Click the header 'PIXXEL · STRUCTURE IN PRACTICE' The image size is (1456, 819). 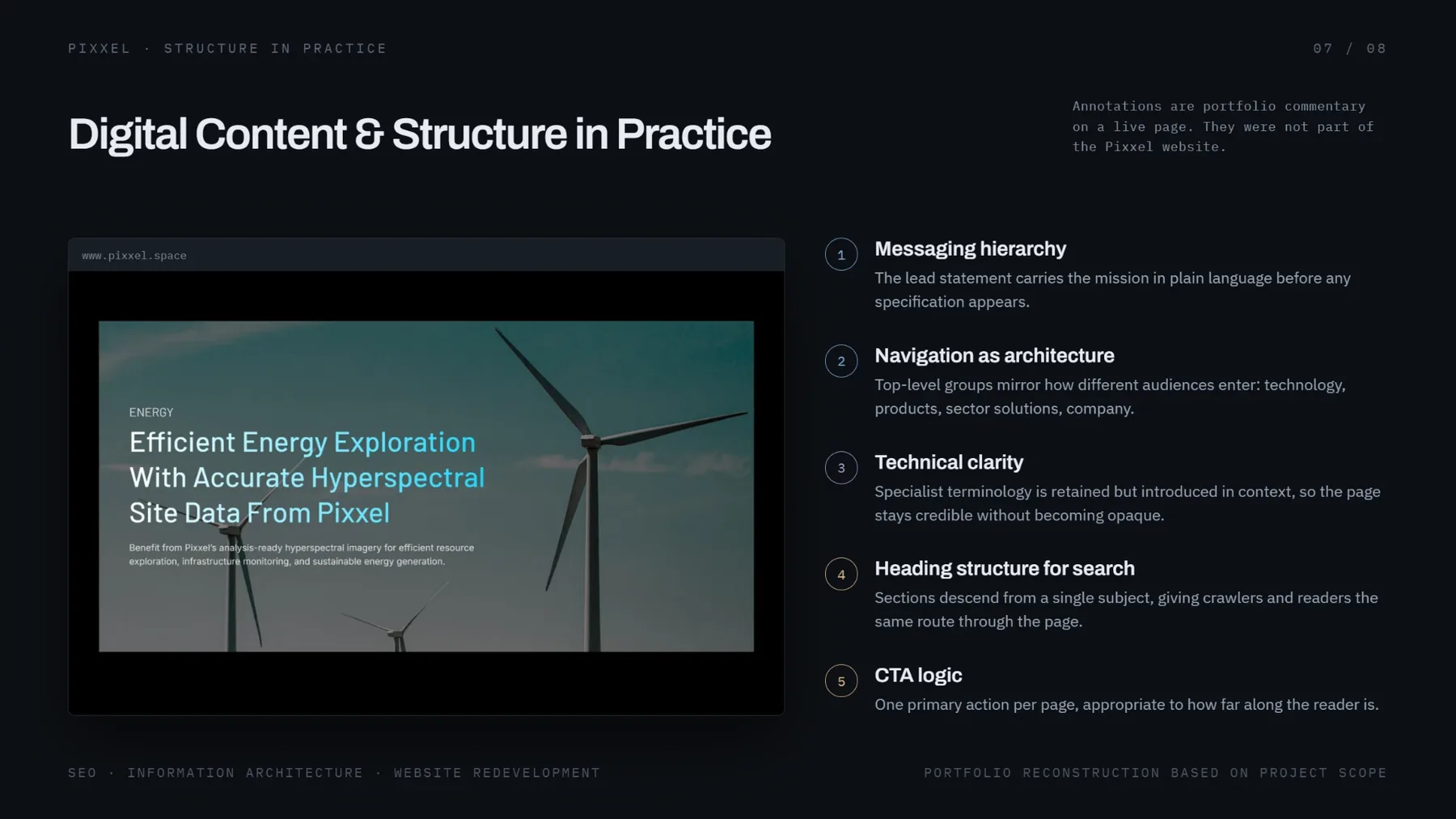(227, 49)
